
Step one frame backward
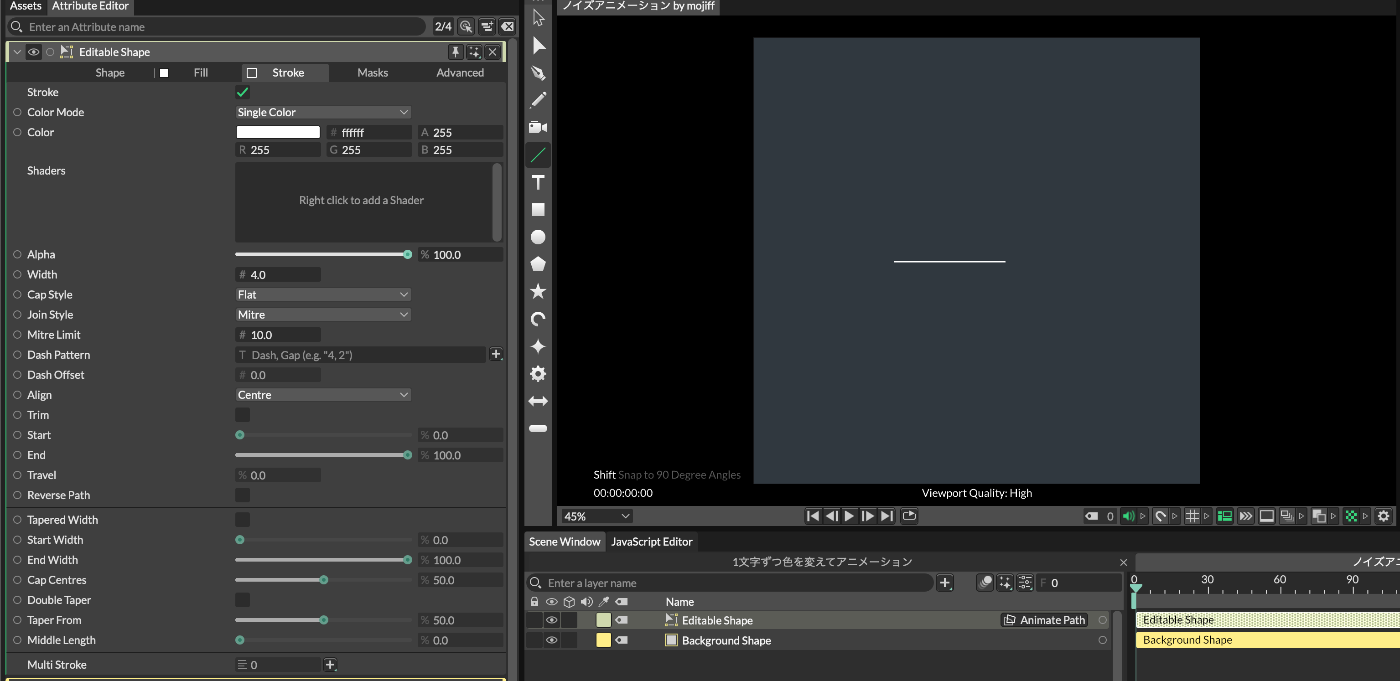(831, 516)
